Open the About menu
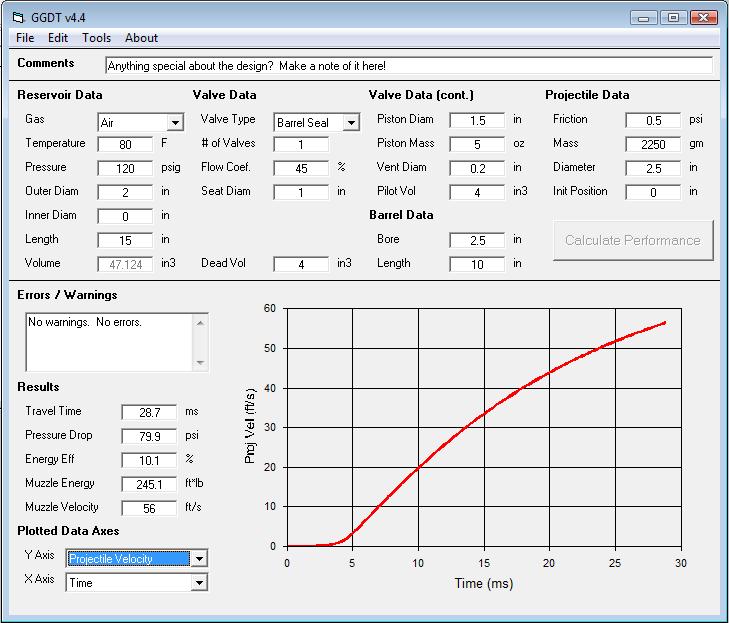This screenshot has height=623, width=729. tap(141, 38)
